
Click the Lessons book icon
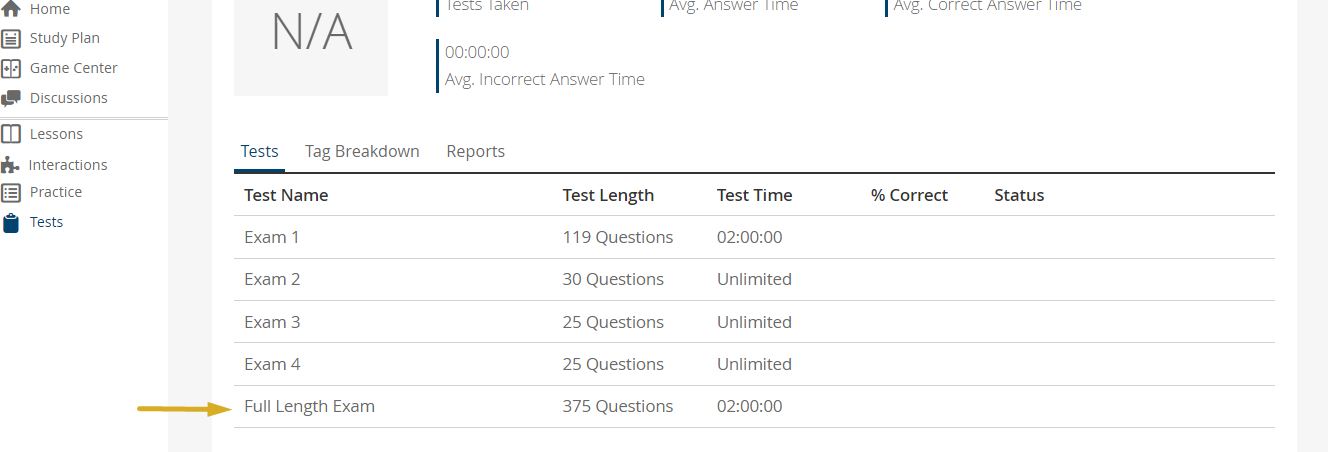[11, 134]
